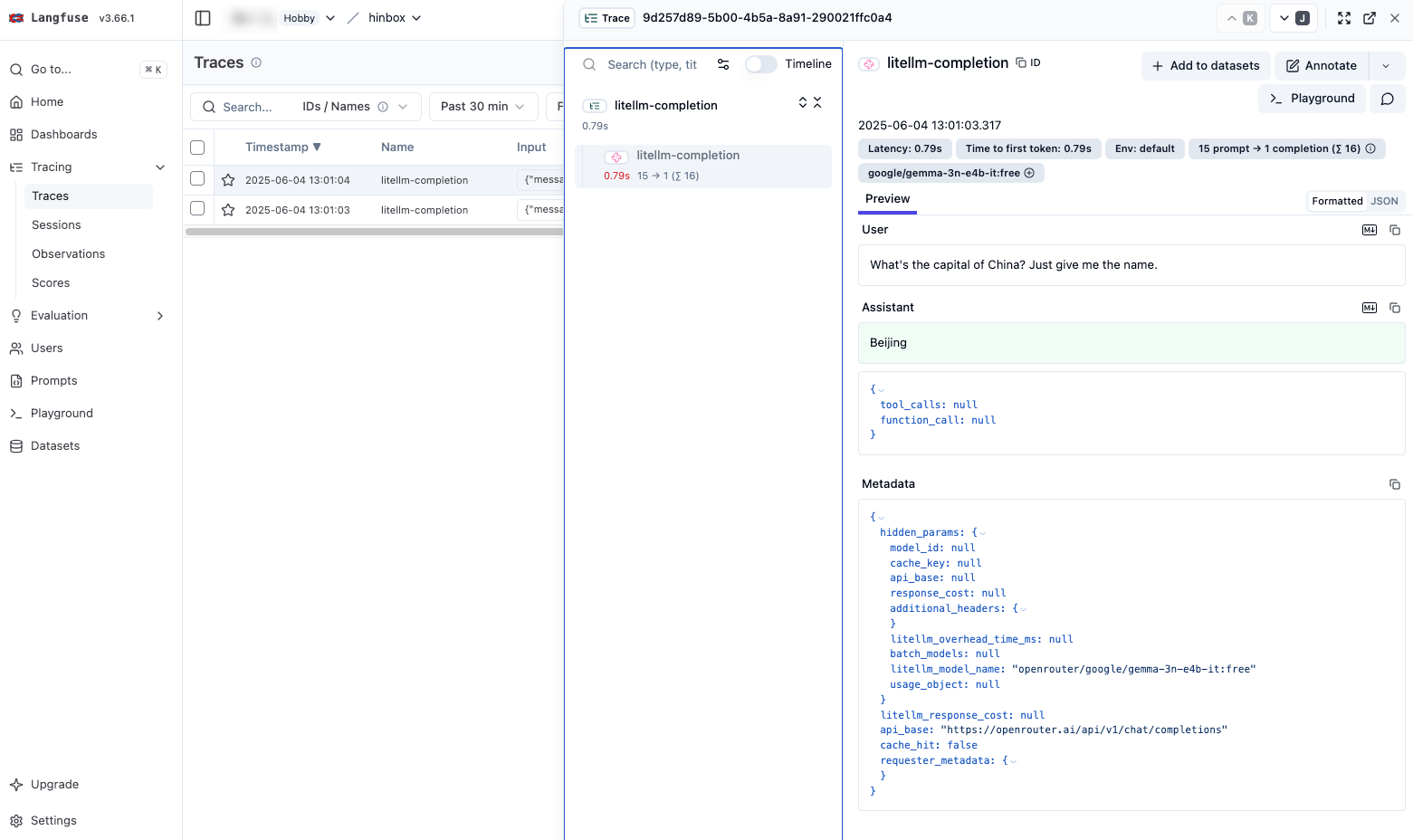The height and width of the screenshot is (840, 1413).
Task: Switch to JSON view tab
Action: point(1384,201)
